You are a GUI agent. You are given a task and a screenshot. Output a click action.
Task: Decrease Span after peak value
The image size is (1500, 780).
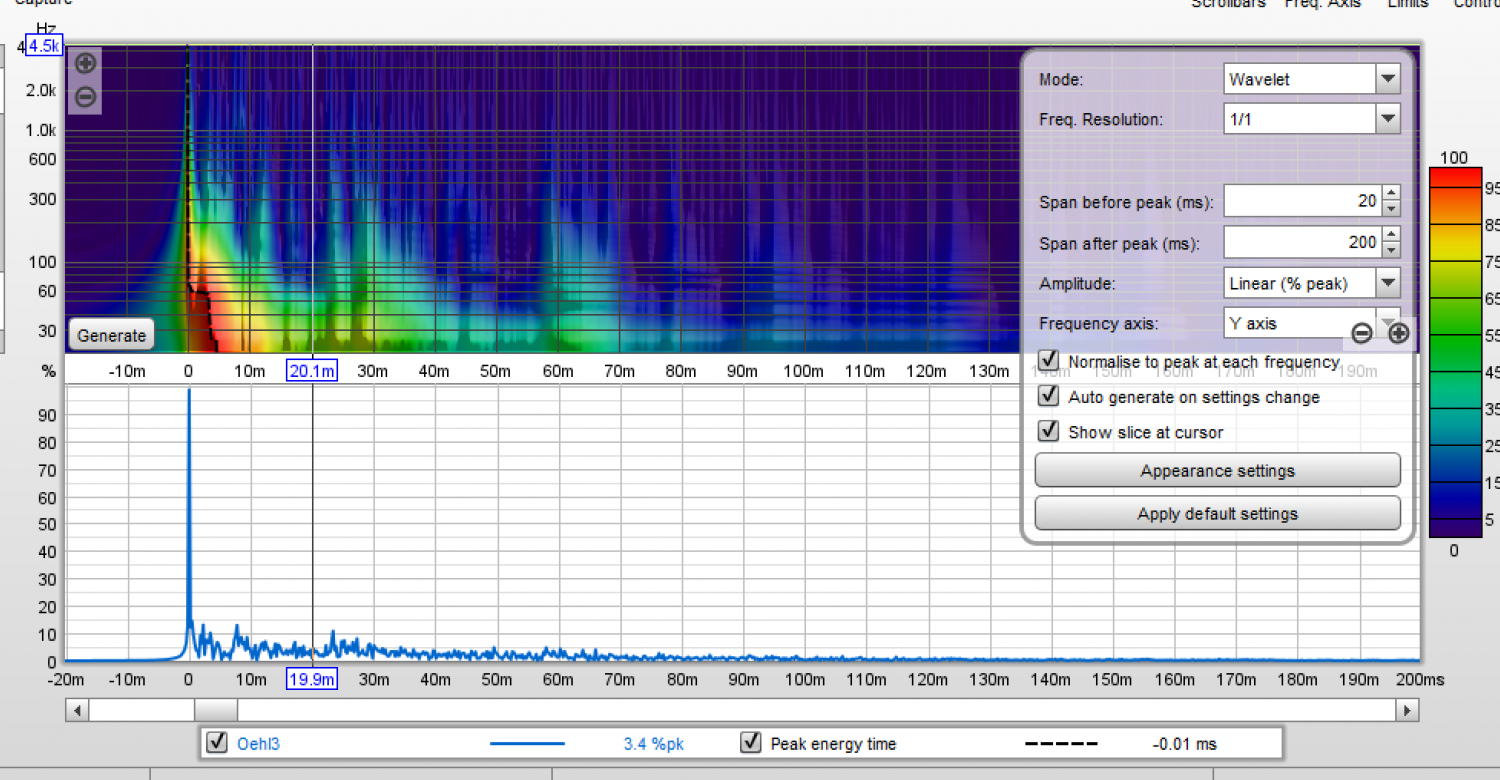1391,249
